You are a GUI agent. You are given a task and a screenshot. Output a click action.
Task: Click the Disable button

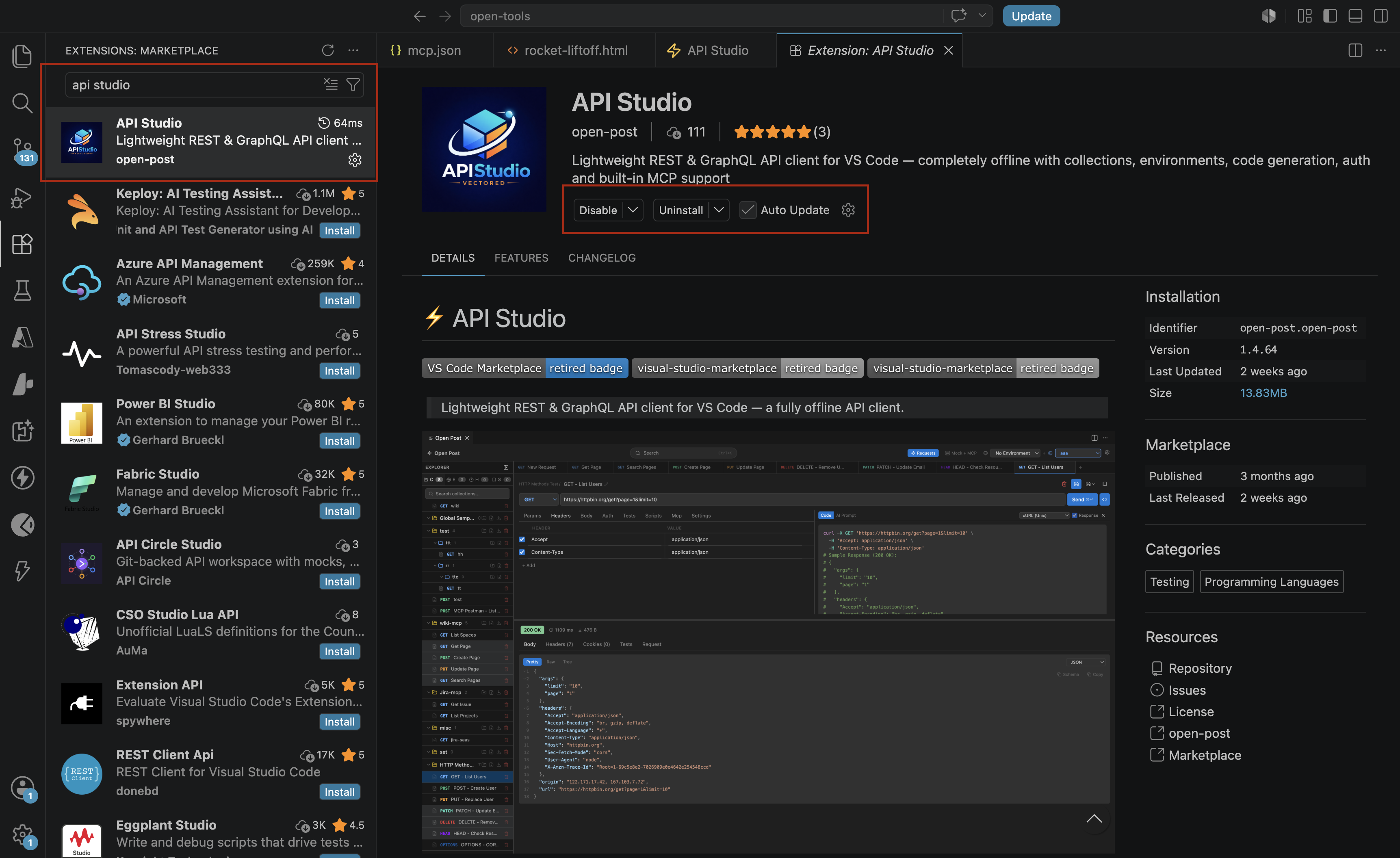598,210
